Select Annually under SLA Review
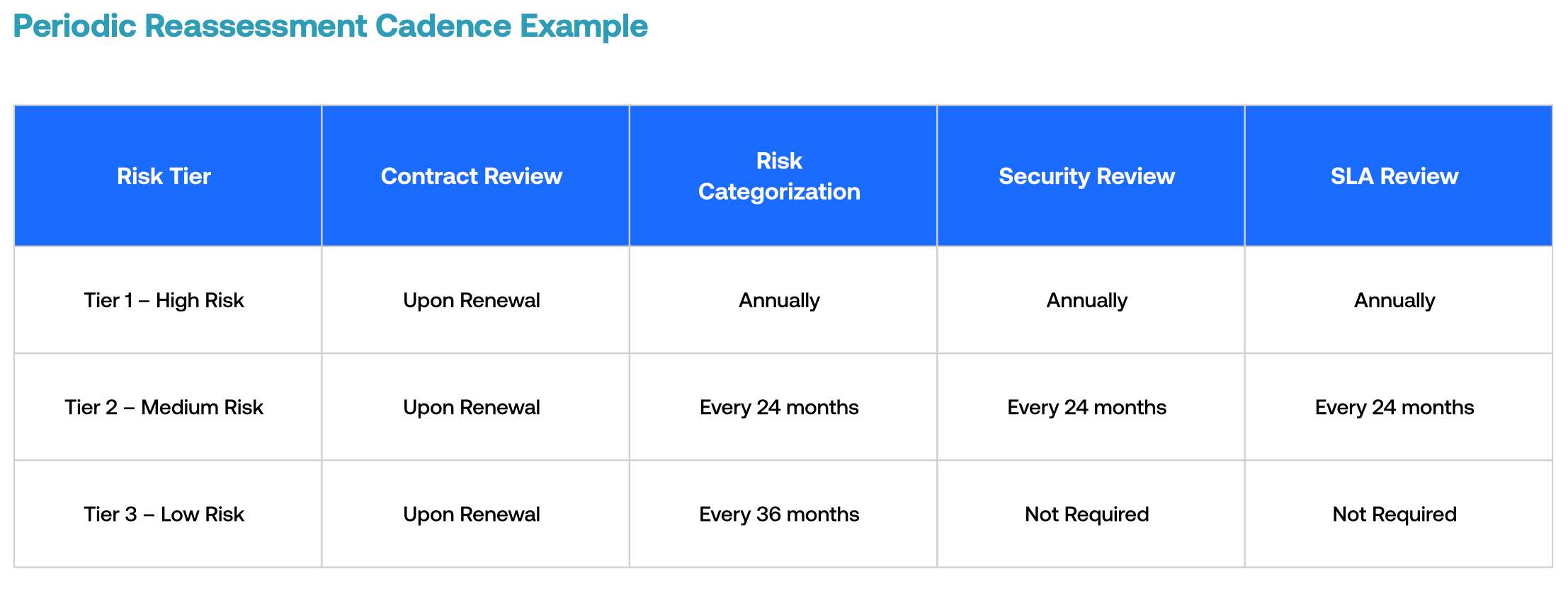The image size is (1568, 591). pyautogui.click(x=1394, y=300)
